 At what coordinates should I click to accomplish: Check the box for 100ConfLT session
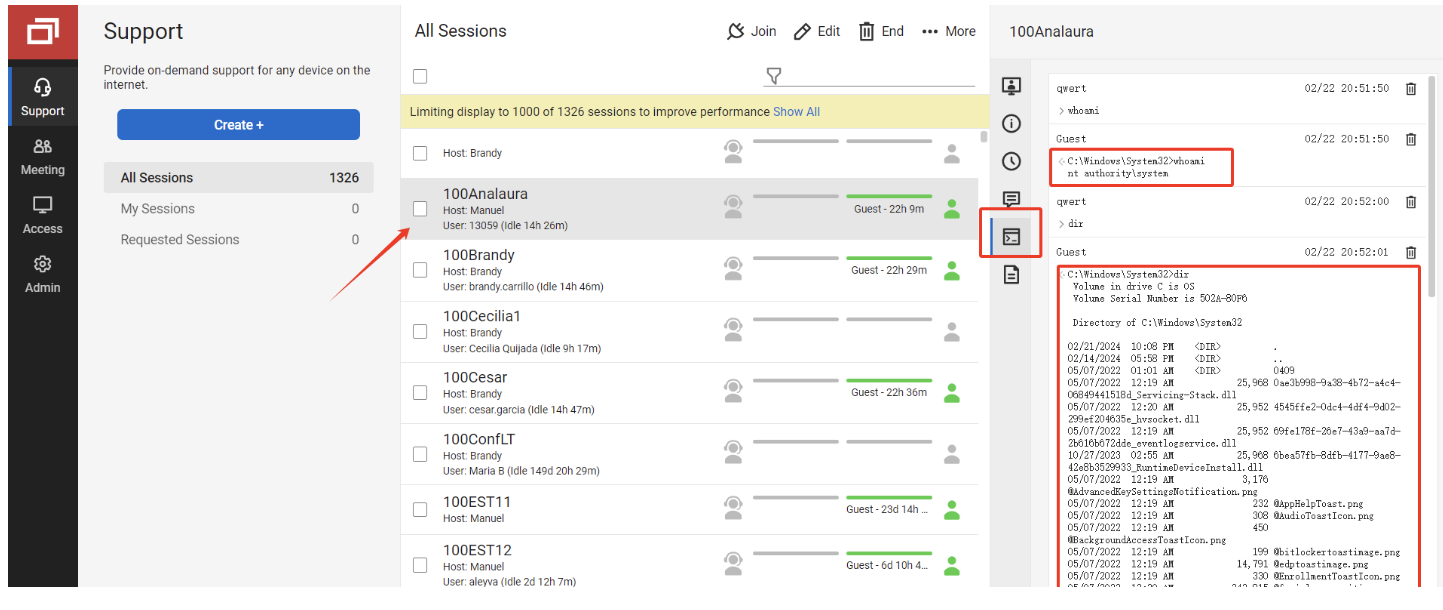click(x=420, y=454)
